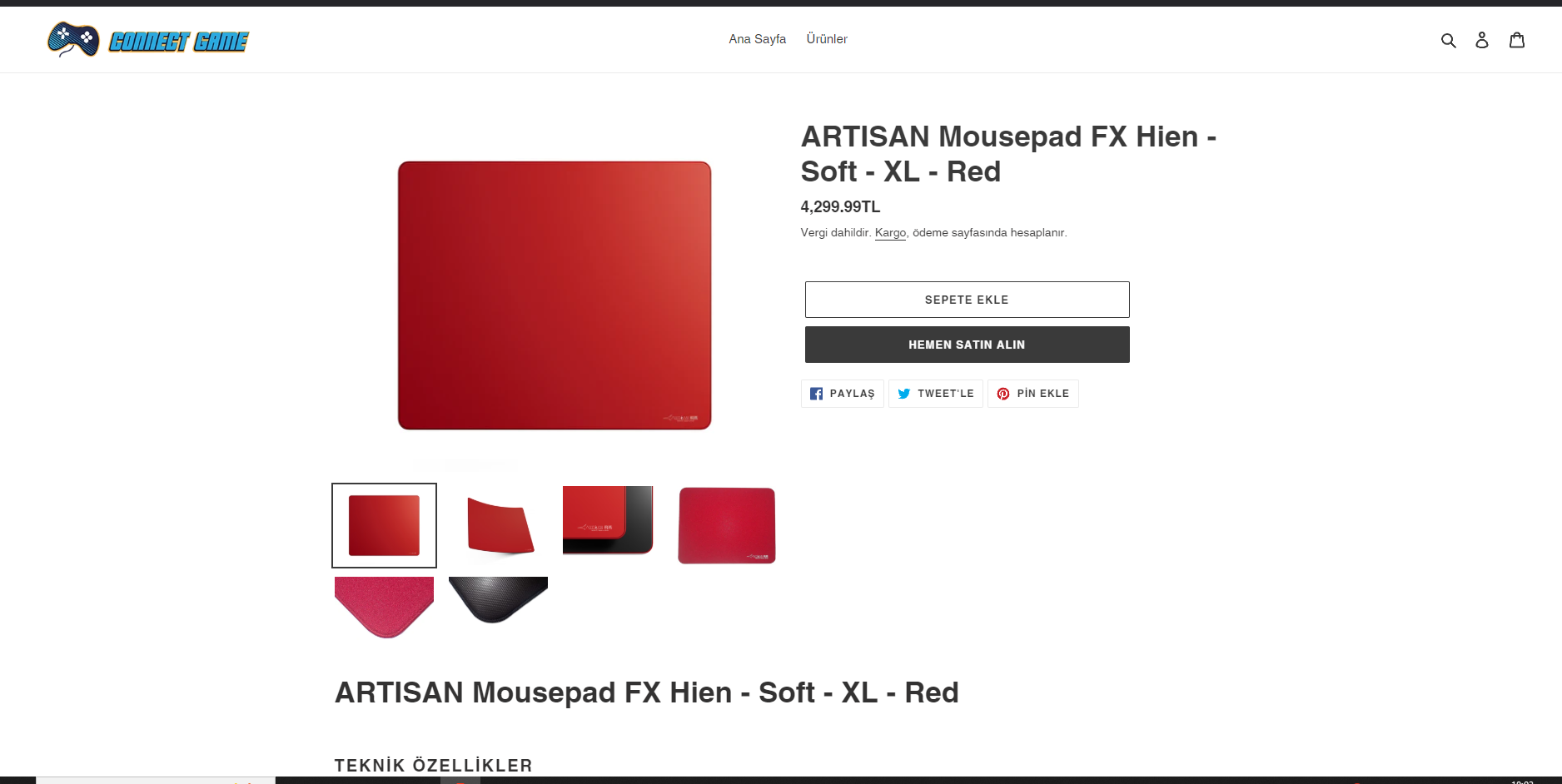Click the main red mousepad product image

555,295
